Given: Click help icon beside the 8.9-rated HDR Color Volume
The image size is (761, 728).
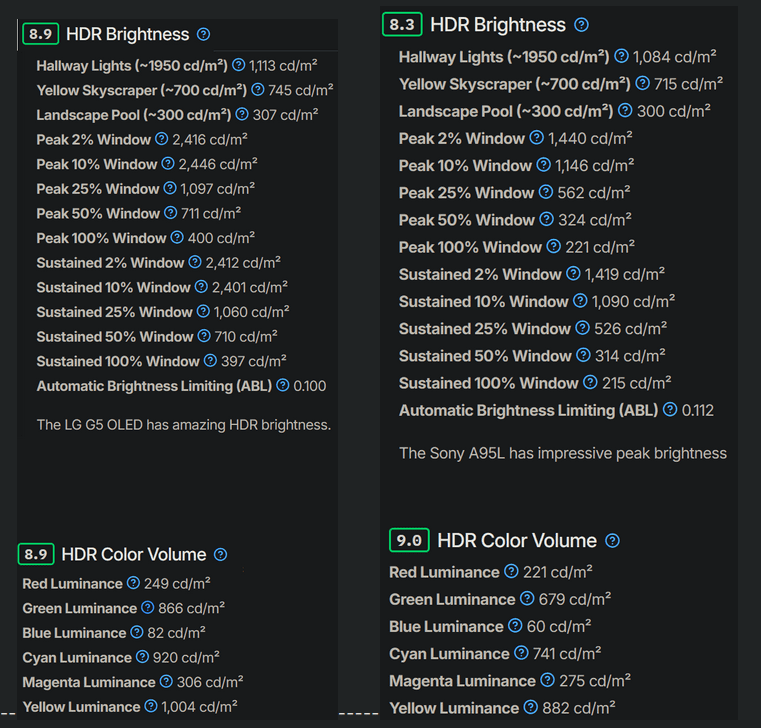Looking at the screenshot, I should [220, 554].
